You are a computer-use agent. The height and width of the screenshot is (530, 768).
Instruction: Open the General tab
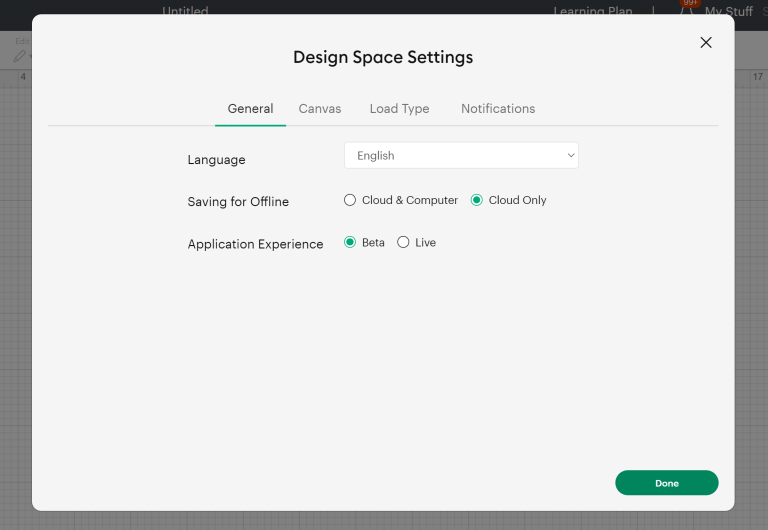point(250,109)
